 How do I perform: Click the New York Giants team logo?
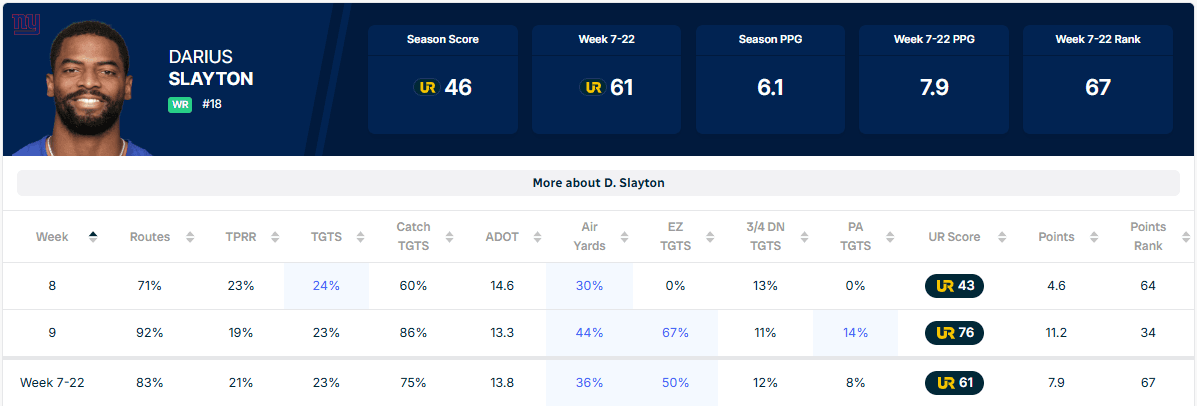click(24, 24)
